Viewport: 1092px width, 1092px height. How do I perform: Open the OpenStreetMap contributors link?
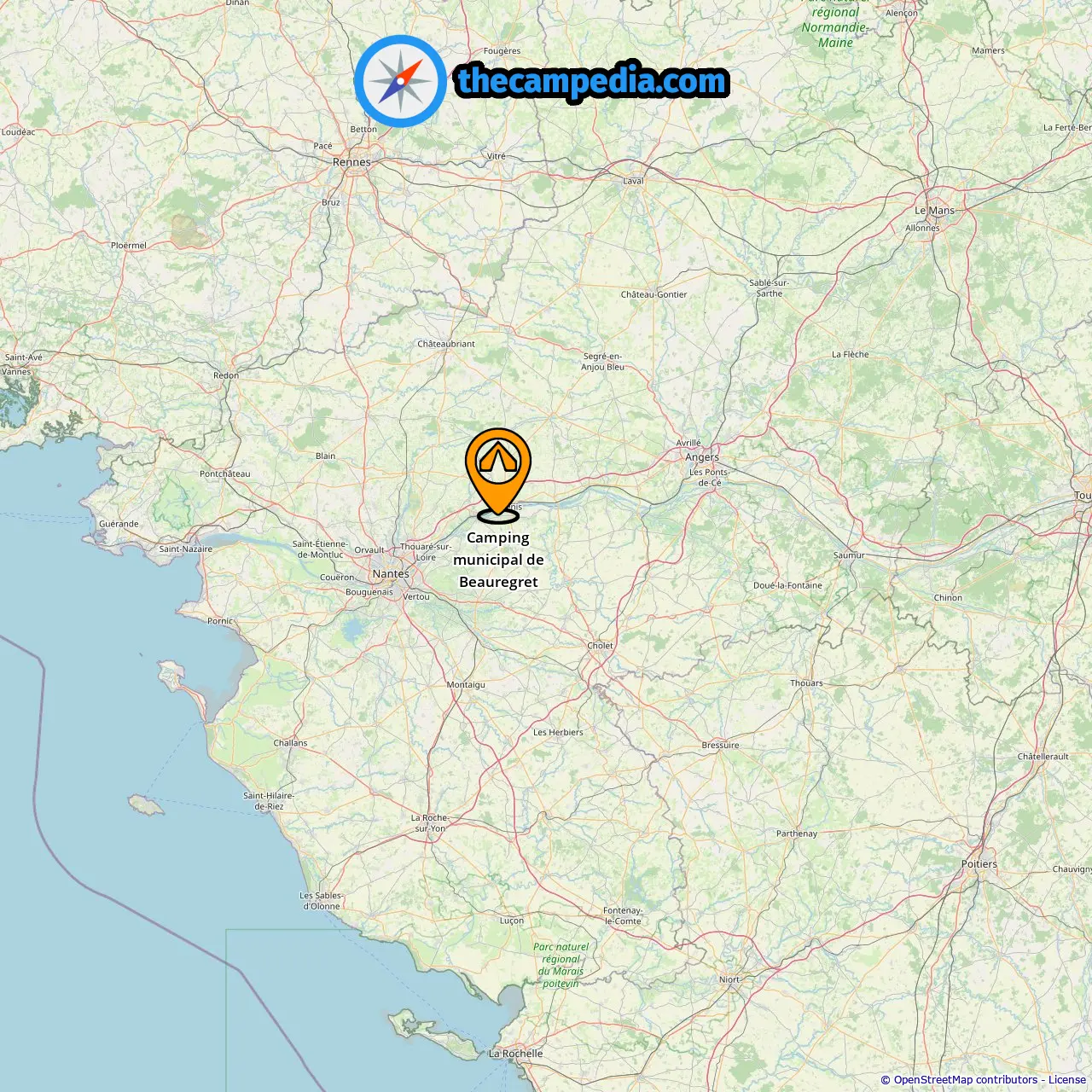pos(966,1079)
